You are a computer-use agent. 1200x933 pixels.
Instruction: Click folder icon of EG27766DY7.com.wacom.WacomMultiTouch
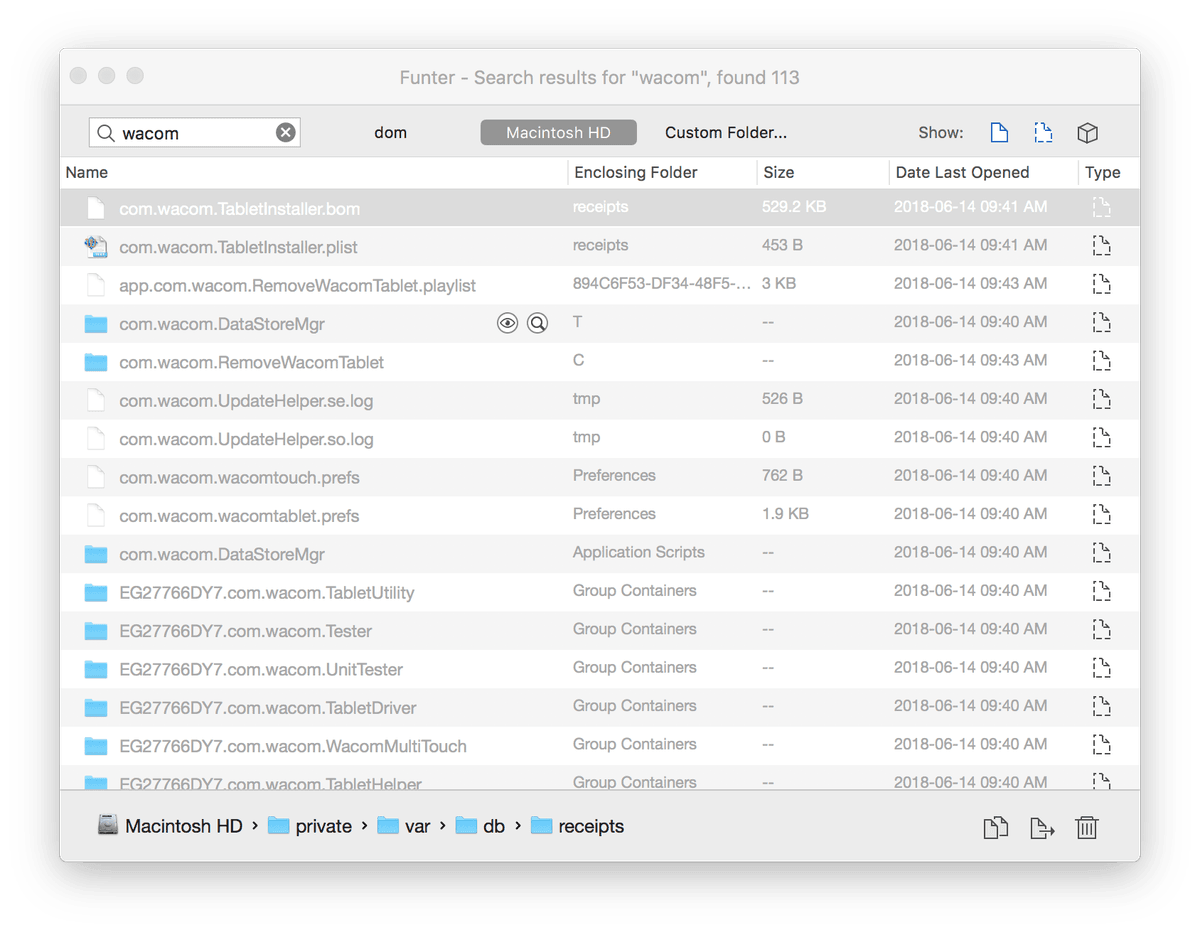point(96,745)
